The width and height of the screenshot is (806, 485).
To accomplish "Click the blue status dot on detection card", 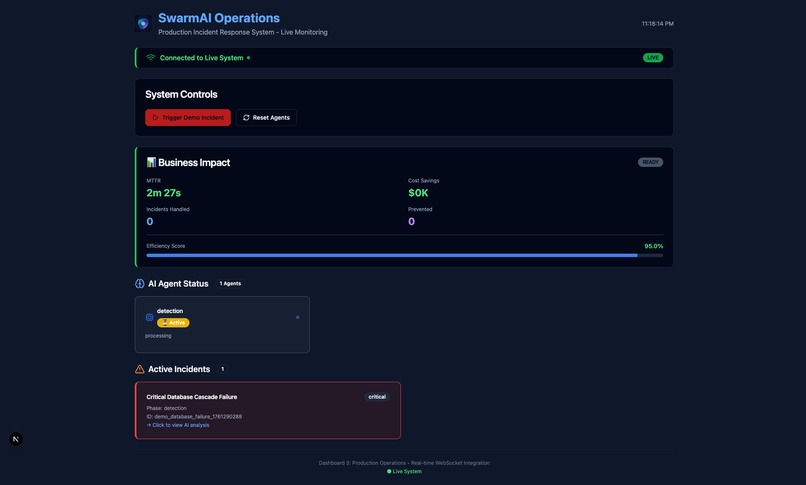I will (298, 318).
